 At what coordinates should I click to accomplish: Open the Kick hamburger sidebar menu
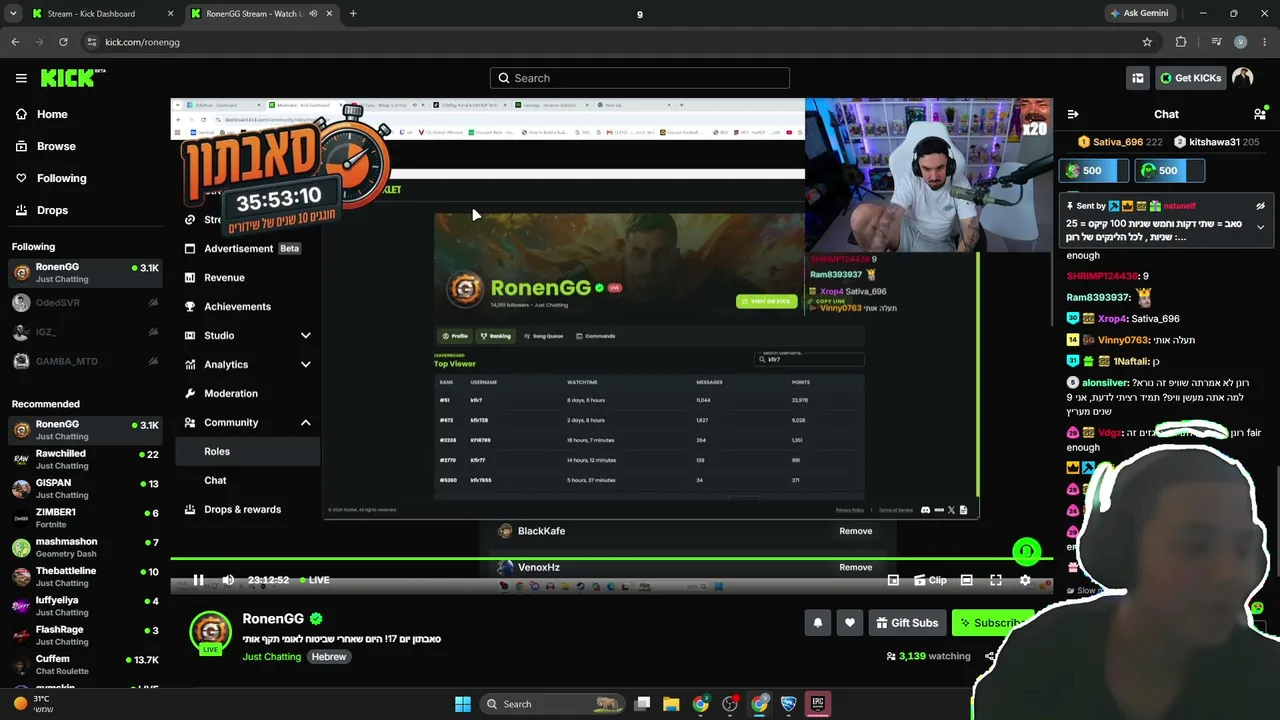pos(21,78)
